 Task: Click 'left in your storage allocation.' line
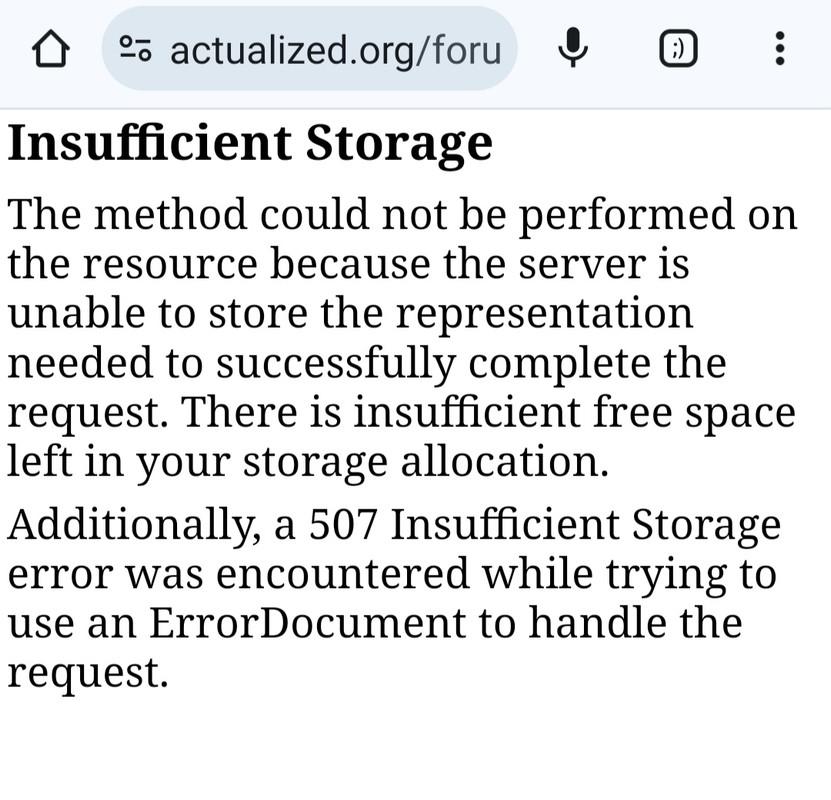pyautogui.click(x=308, y=462)
